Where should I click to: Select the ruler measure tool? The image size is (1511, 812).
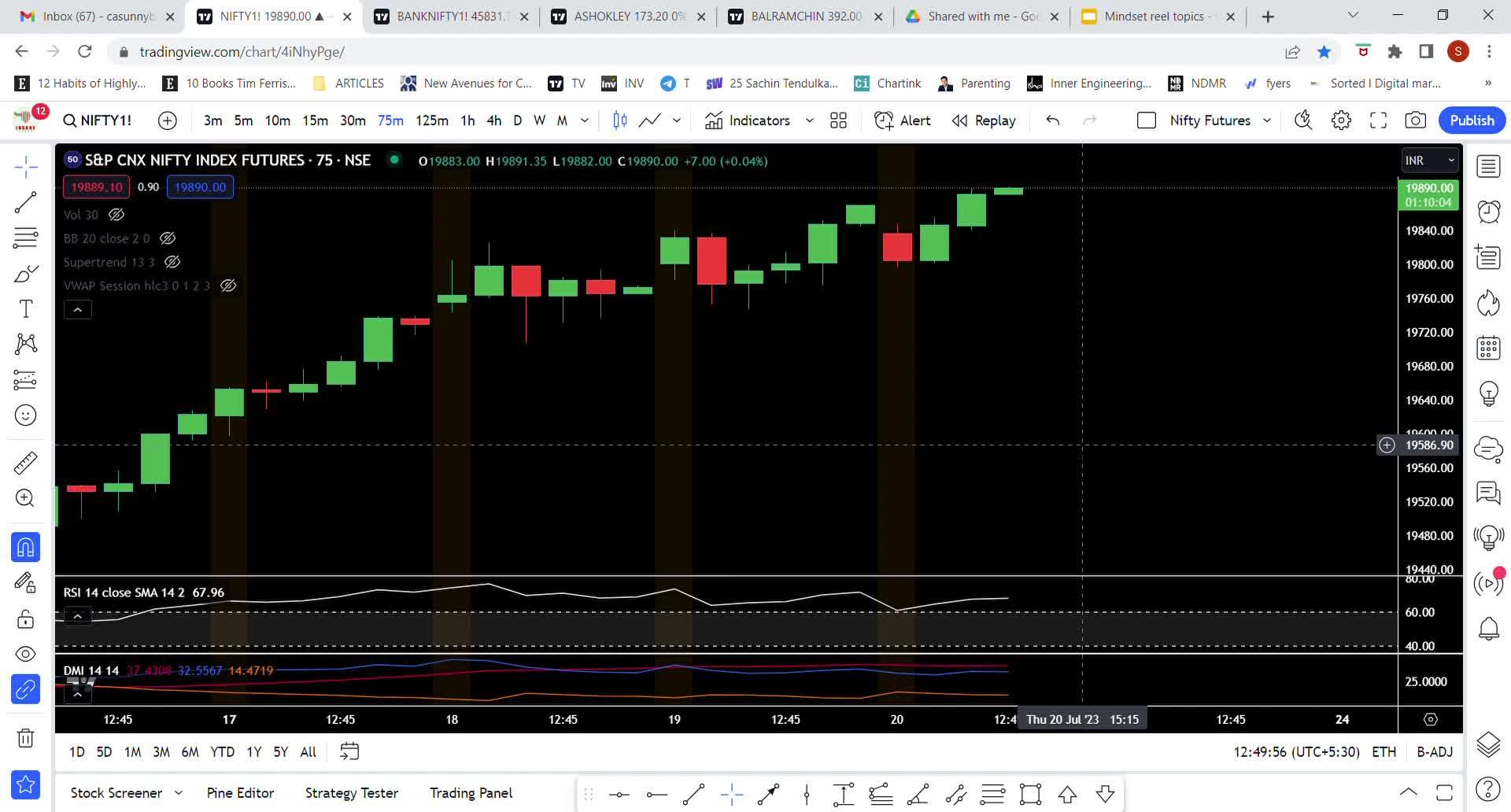26,463
